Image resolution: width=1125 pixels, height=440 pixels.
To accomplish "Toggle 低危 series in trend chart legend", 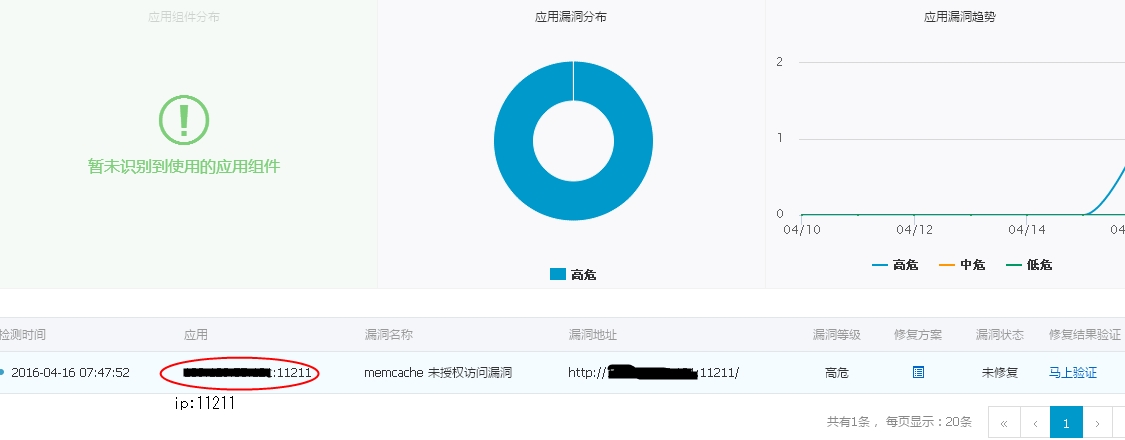I will click(x=1029, y=265).
